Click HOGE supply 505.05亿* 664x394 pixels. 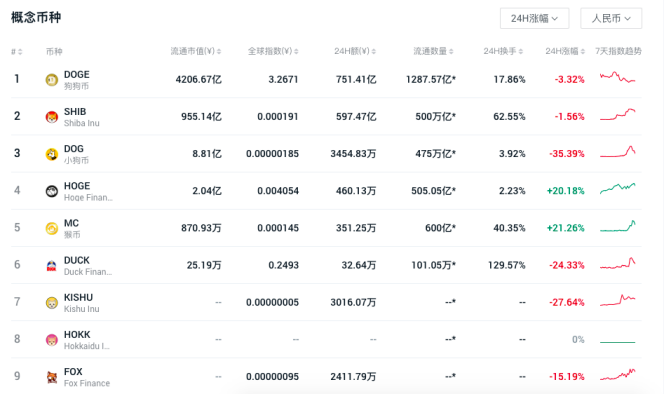point(434,191)
